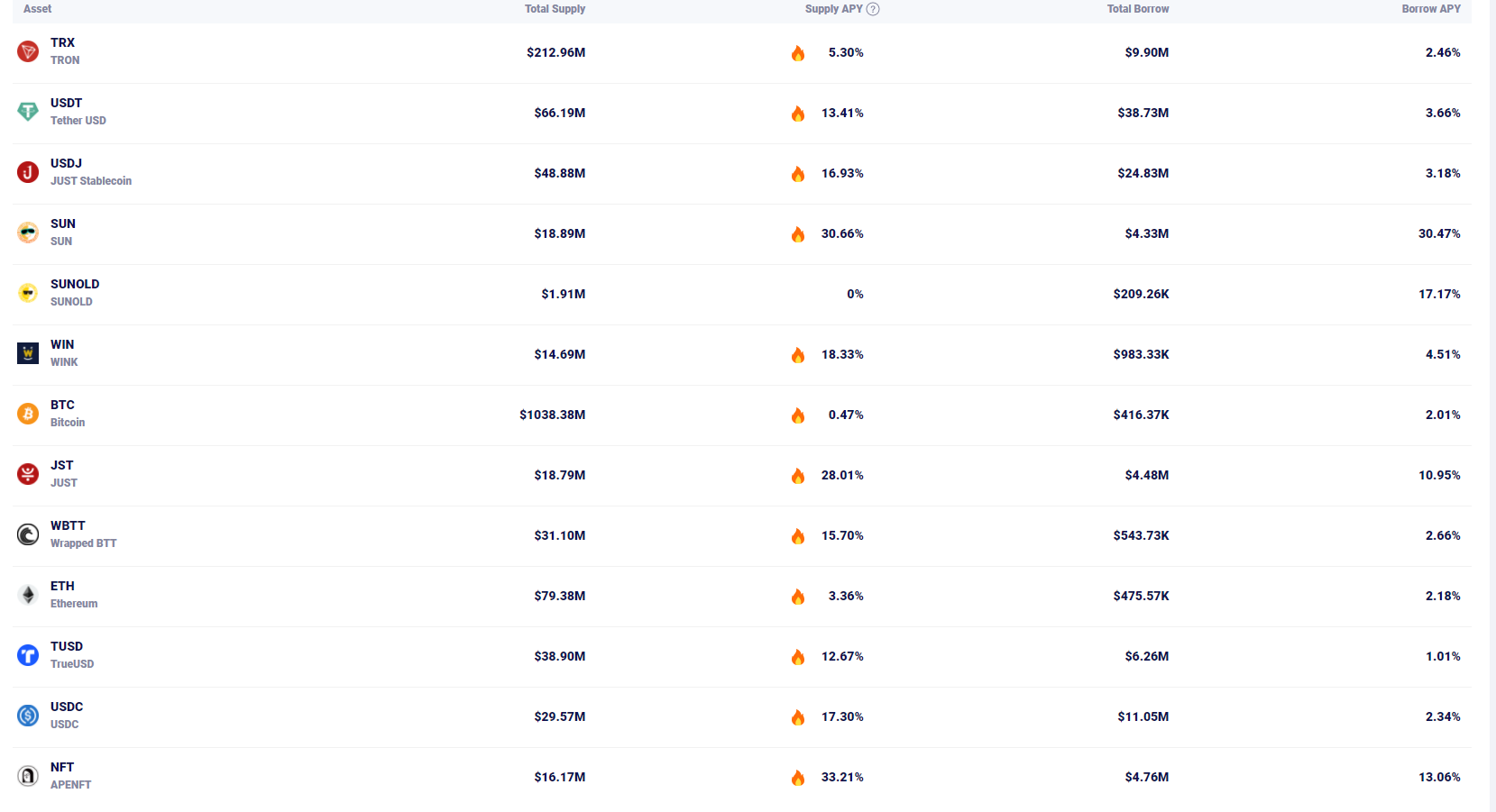Click the TRX TRON coin icon

pyautogui.click(x=28, y=51)
